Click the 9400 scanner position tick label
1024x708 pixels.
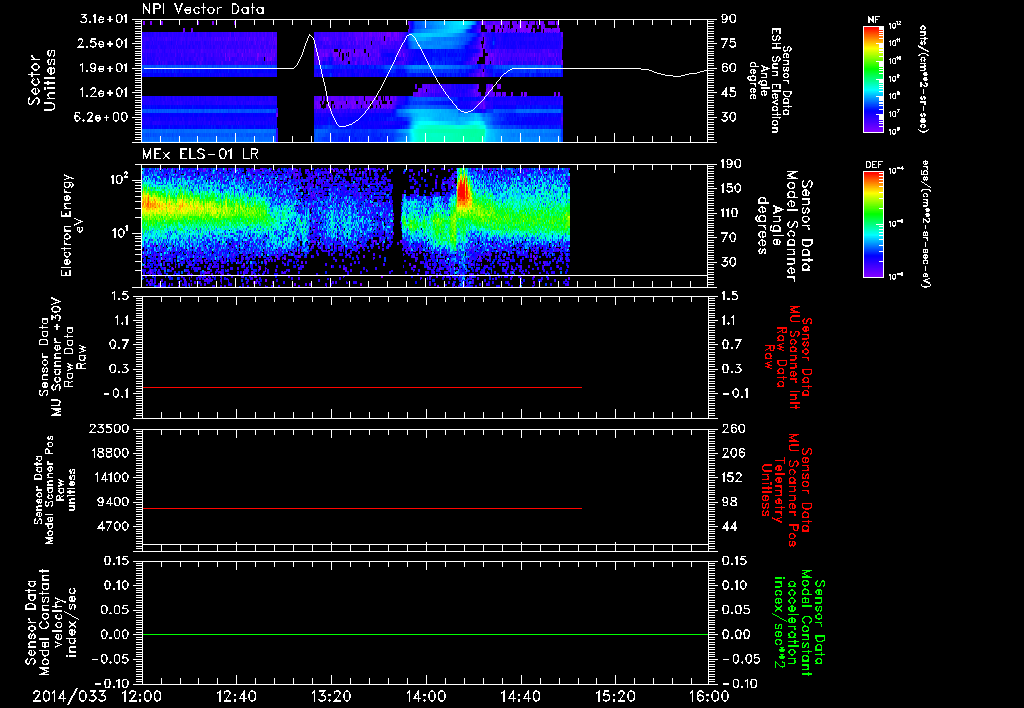(x=114, y=502)
